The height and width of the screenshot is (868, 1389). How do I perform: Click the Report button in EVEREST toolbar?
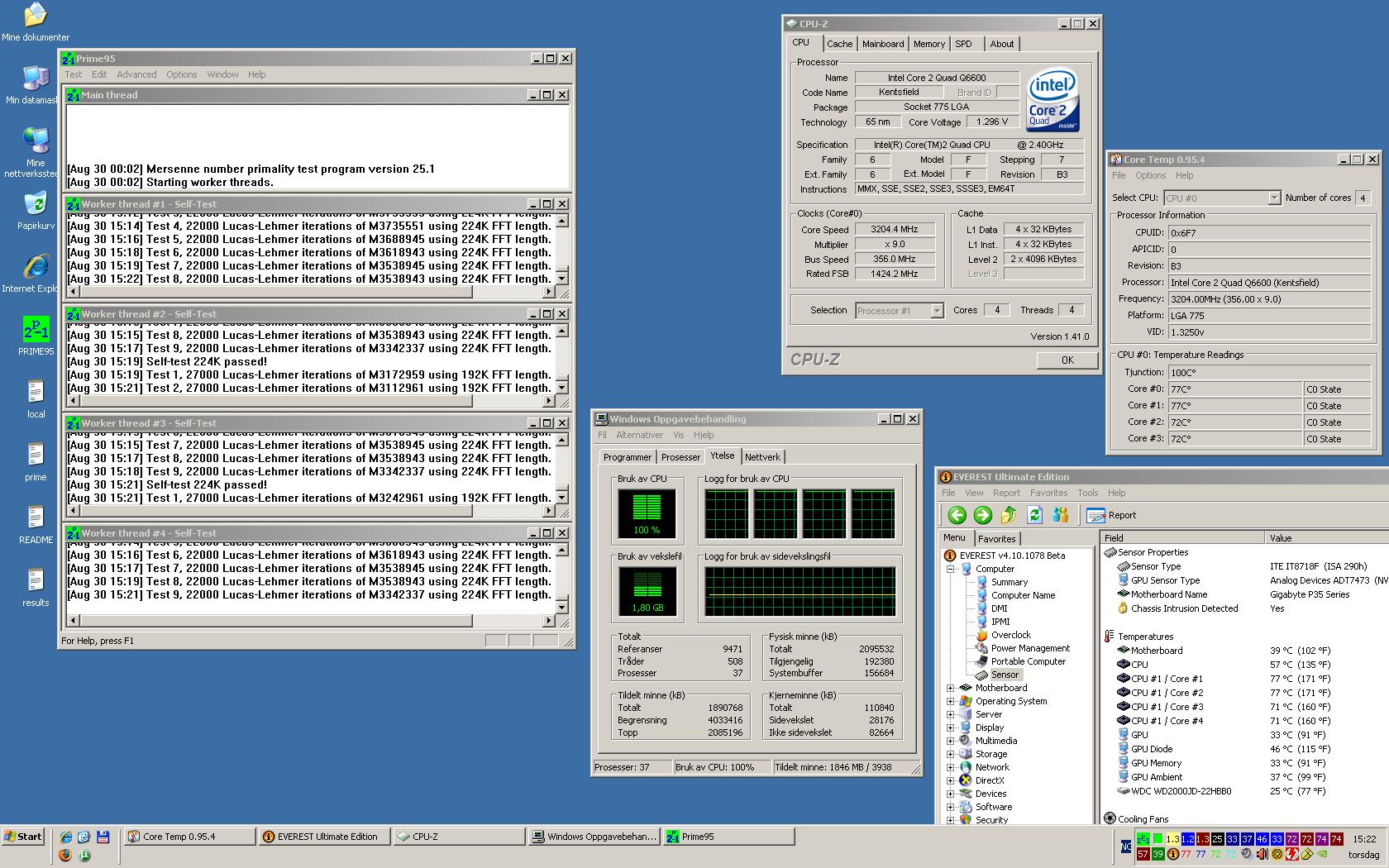point(1111,515)
